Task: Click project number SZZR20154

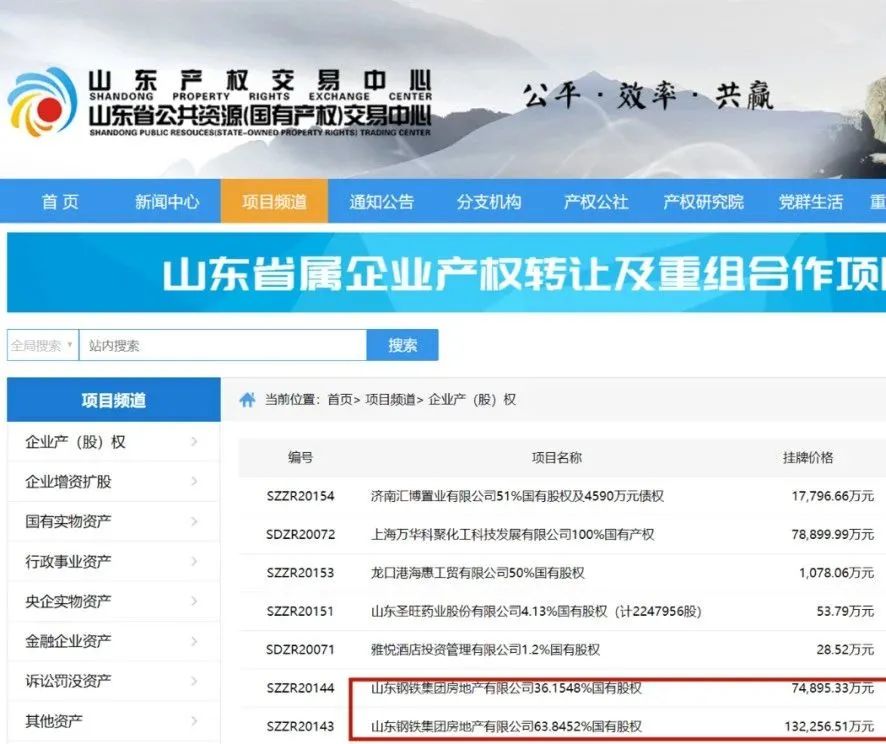Action: point(301,496)
